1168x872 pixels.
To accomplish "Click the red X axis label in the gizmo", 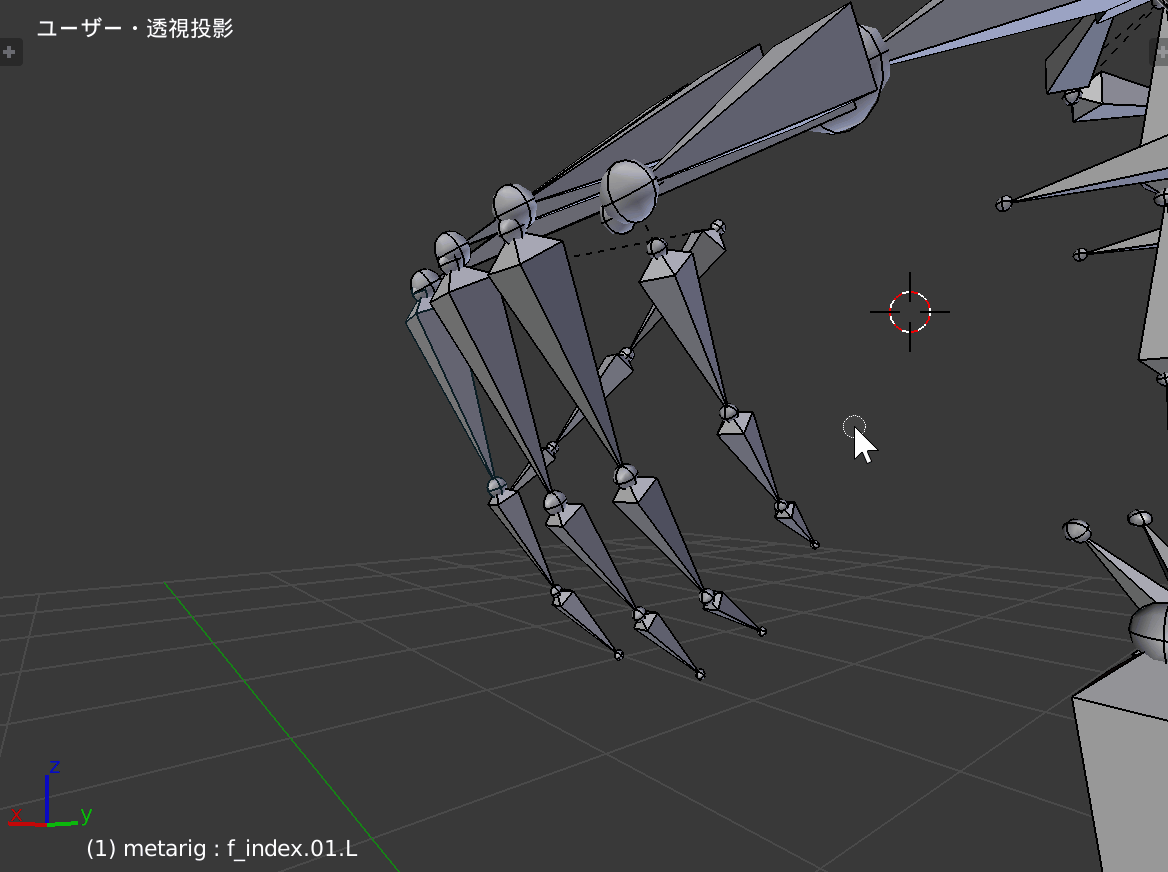I will coord(15,817).
